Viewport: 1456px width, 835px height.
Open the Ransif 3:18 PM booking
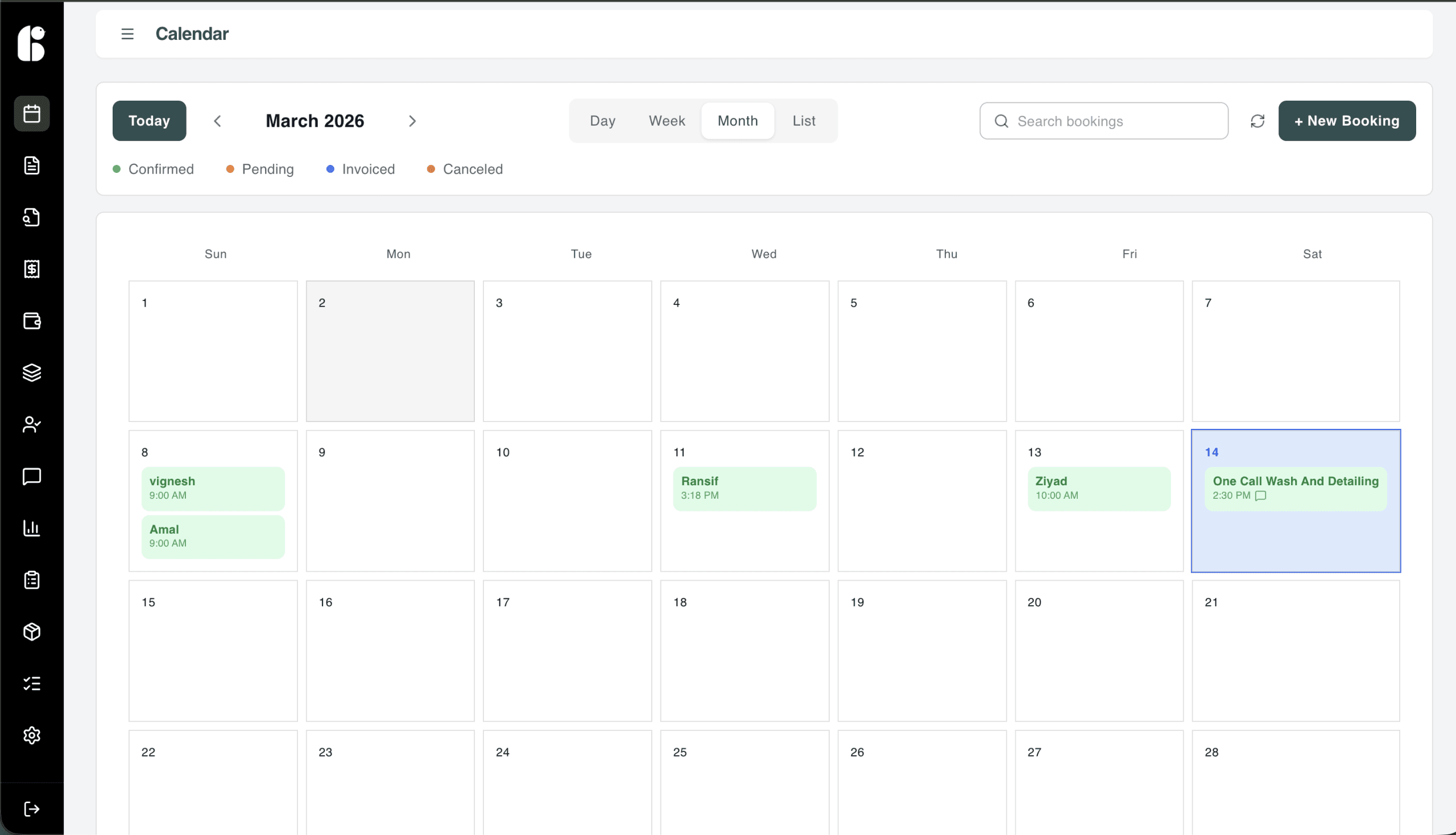pyautogui.click(x=744, y=488)
